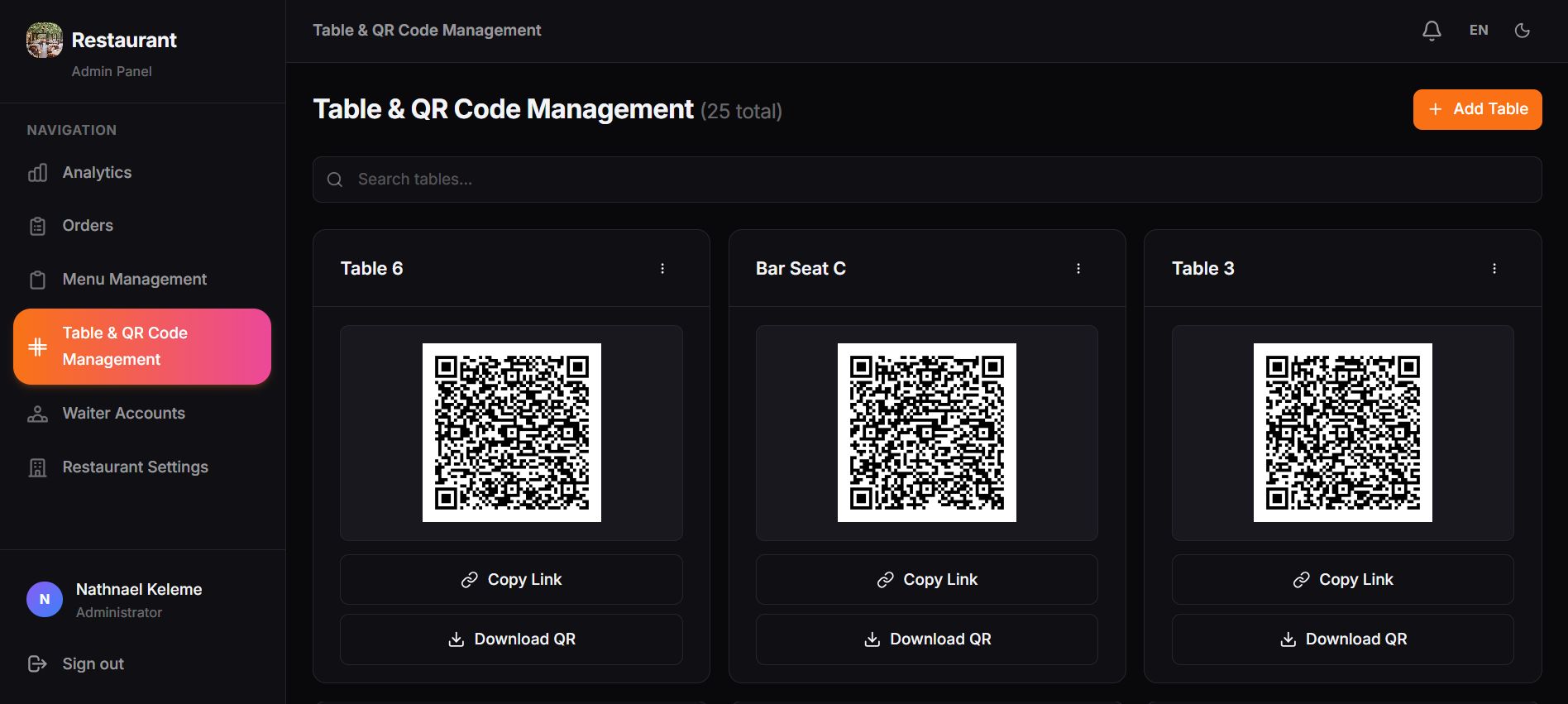Click the Table 6 QR code image
The image size is (1568, 704).
512,433
